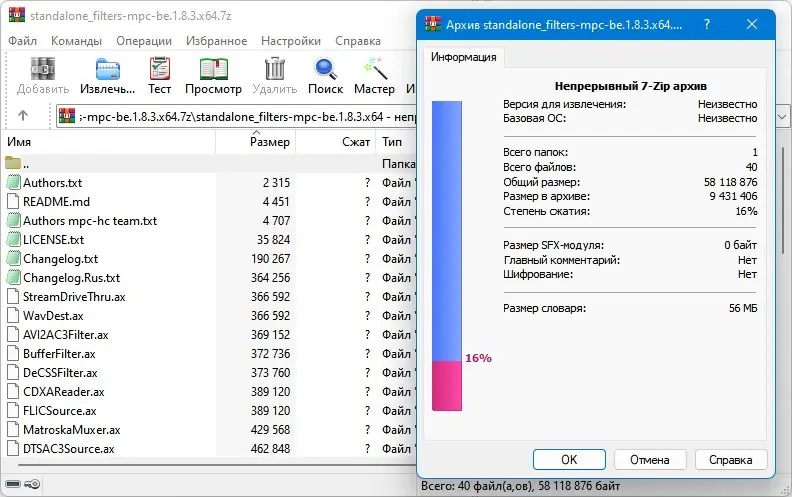Click the pink part of the compression ratio bar
792x497 pixels.
(x=447, y=386)
